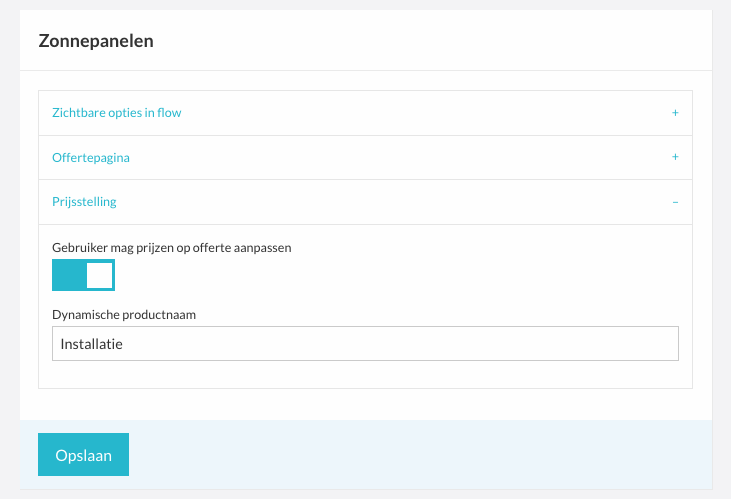
Task: Click the teal side of the enabled switch
Action: (x=69, y=275)
